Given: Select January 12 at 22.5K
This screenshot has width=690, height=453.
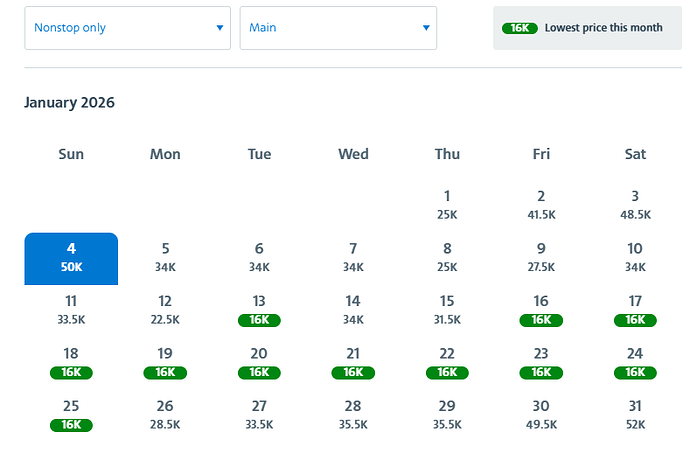Looking at the screenshot, I should (165, 310).
